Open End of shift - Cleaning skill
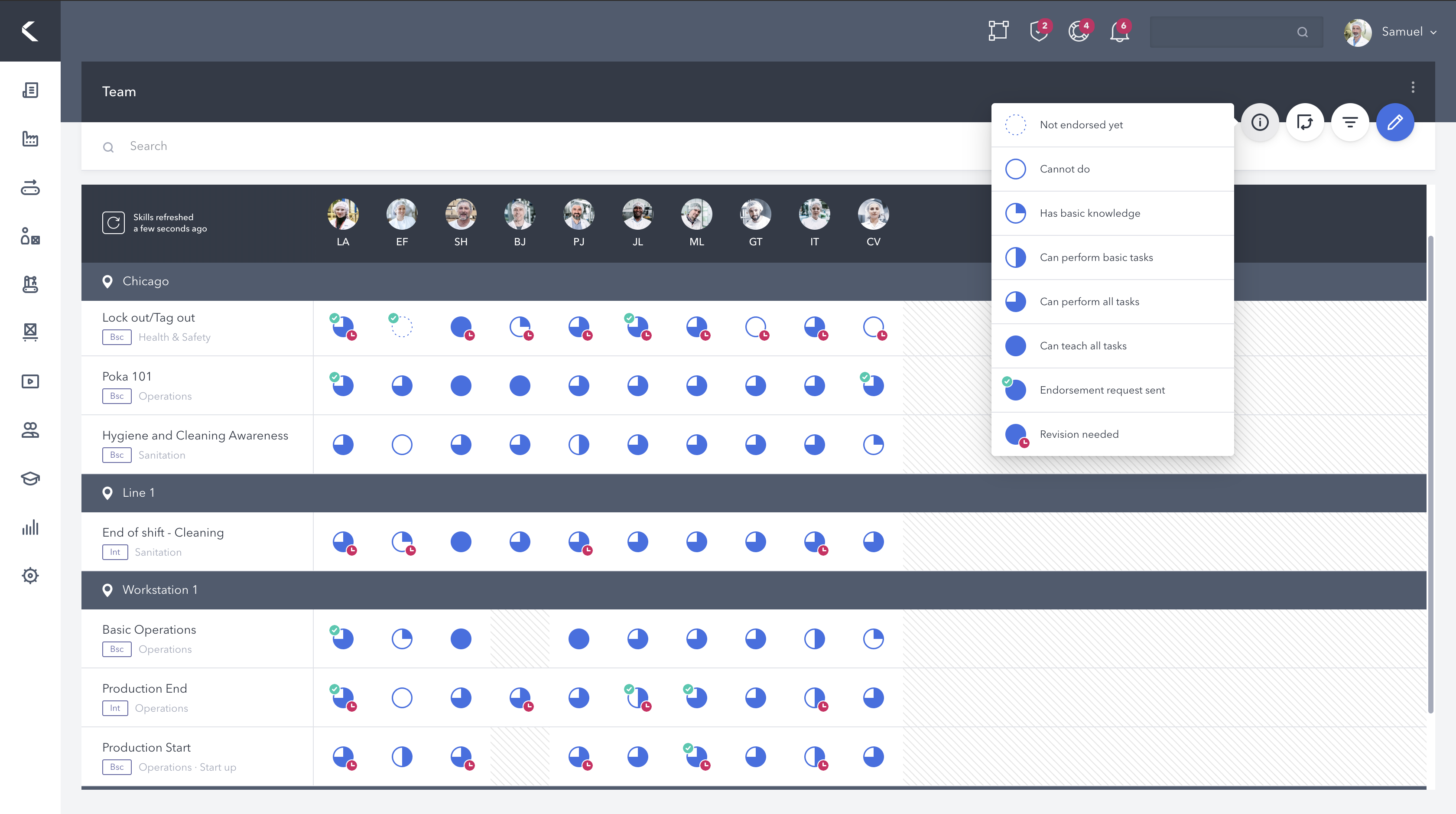 [163, 533]
